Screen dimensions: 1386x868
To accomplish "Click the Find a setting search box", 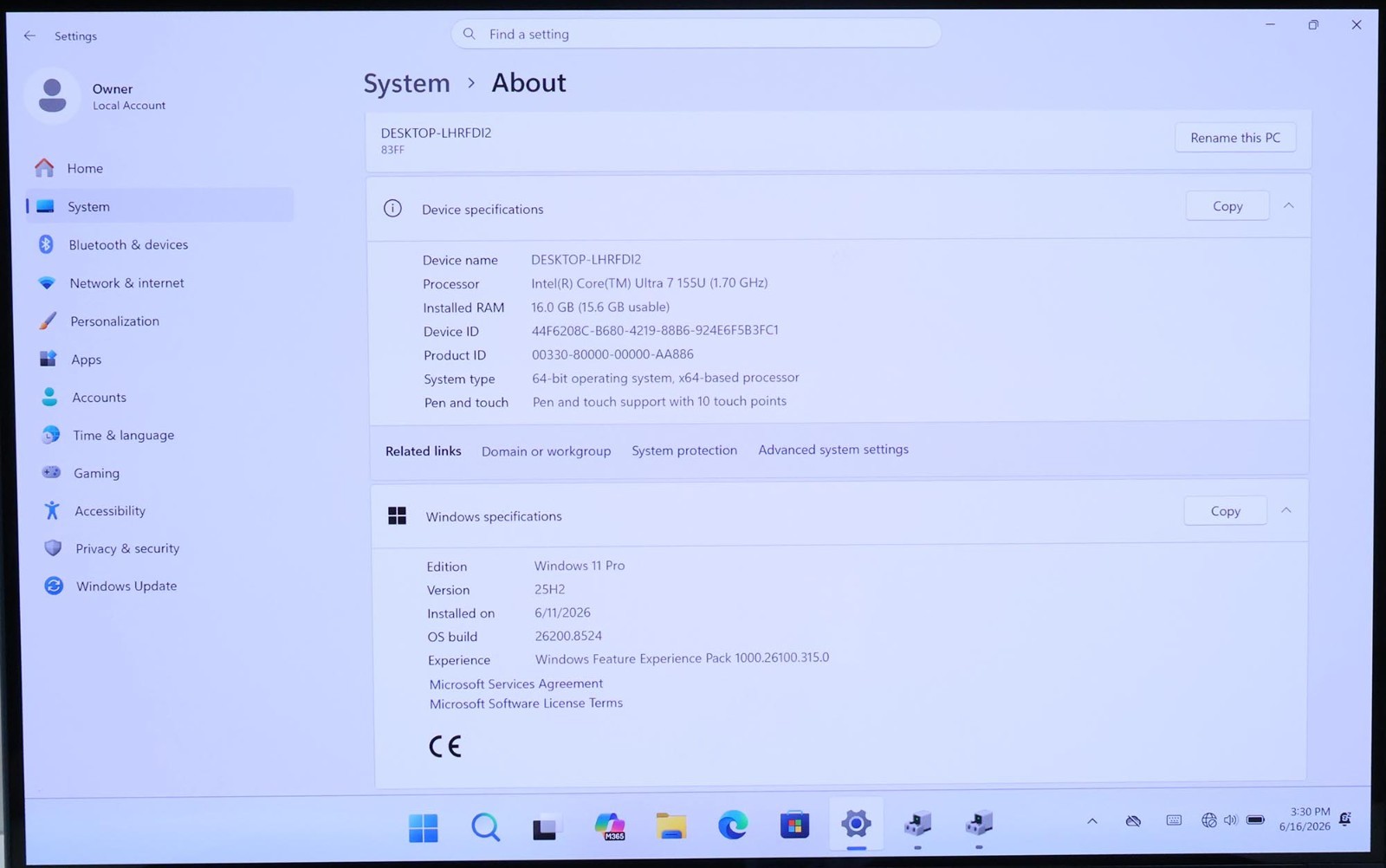I will point(696,34).
